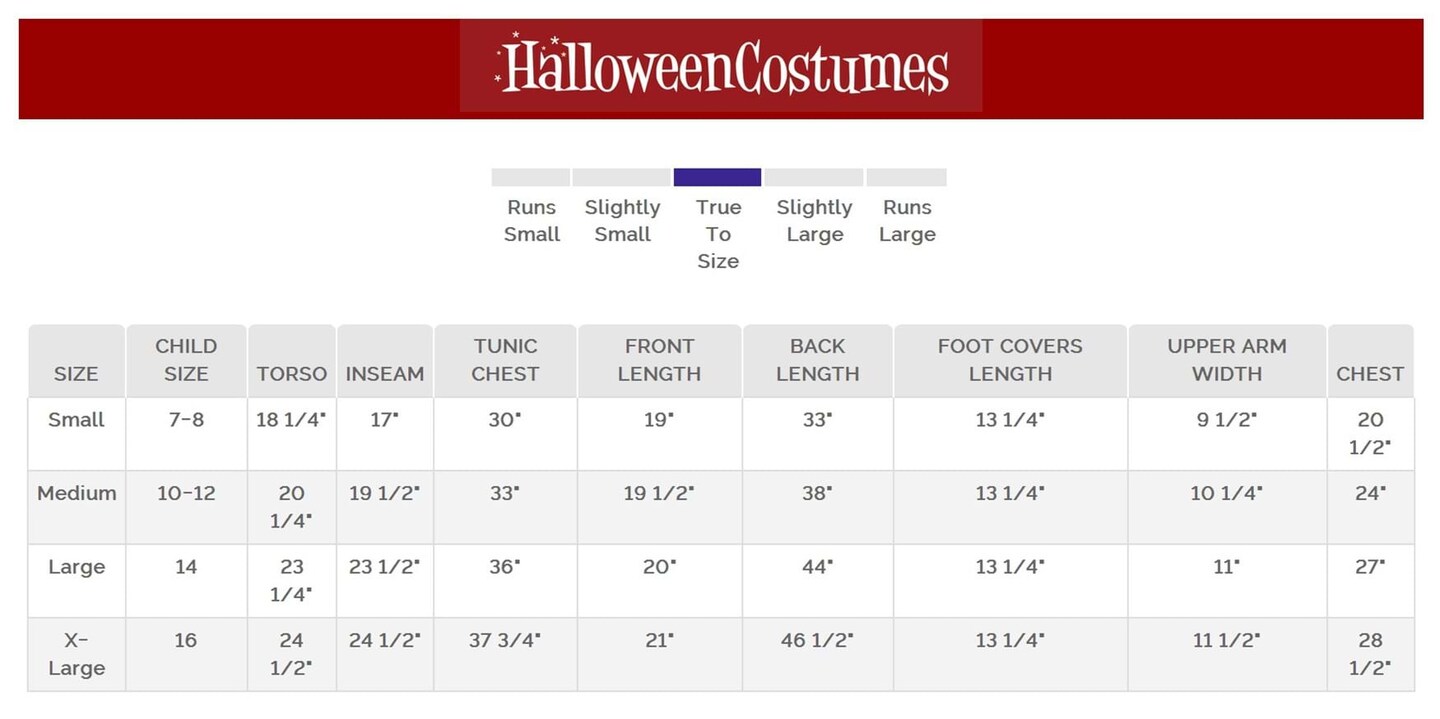Click the Medium size row label
The height and width of the screenshot is (719, 1440).
click(76, 493)
